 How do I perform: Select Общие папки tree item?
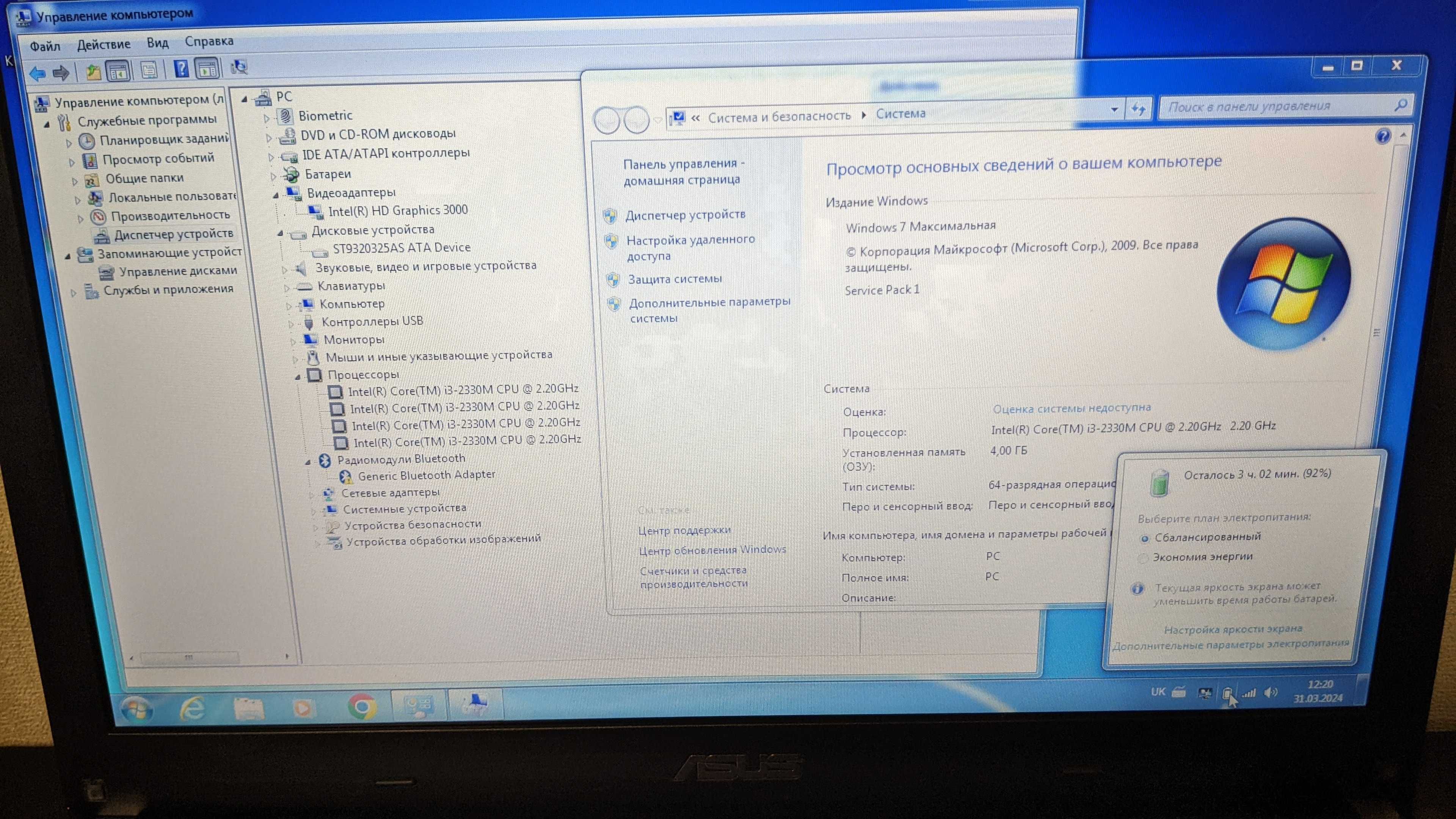145,178
